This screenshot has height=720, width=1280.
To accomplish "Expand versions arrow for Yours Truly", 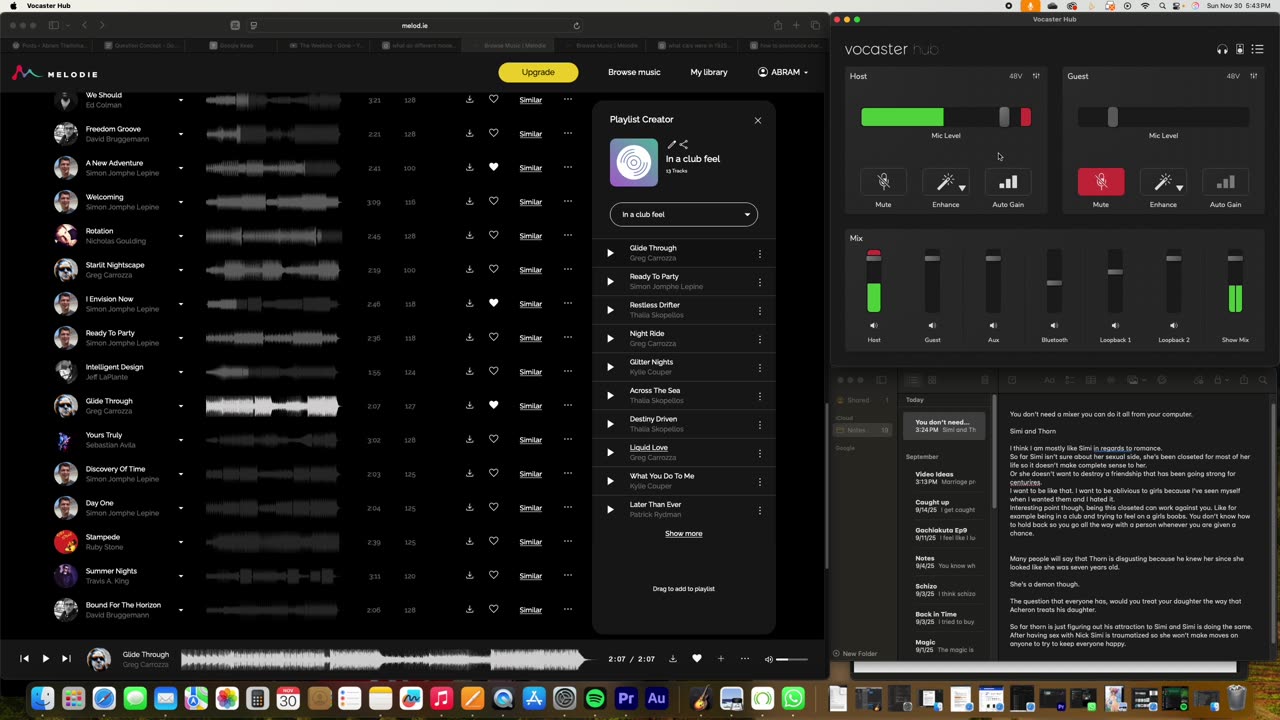I will tap(181, 440).
